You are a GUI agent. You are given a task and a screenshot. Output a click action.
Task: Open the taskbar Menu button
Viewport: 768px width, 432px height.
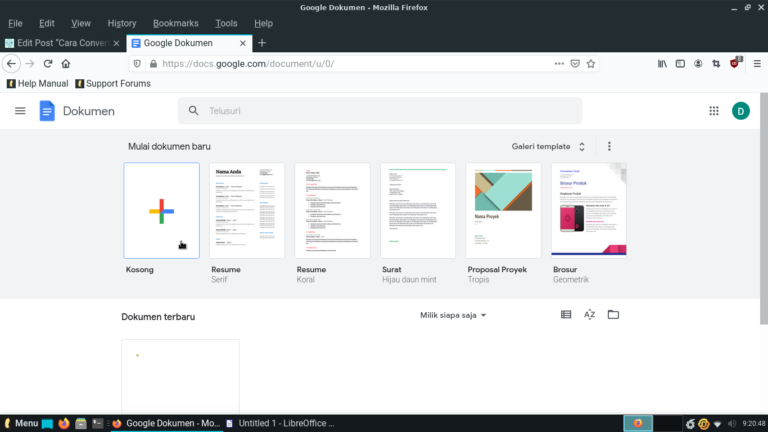click(x=21, y=423)
